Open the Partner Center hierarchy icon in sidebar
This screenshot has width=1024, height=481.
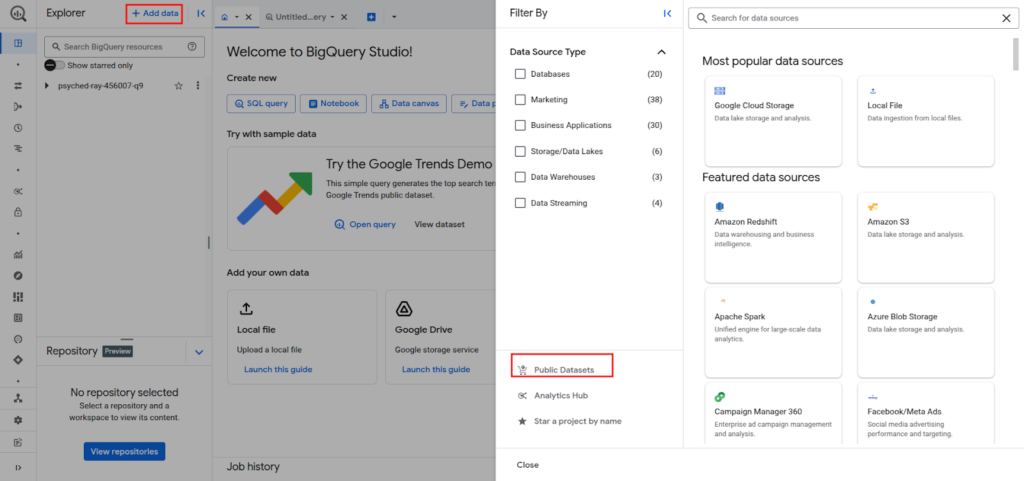point(18,398)
